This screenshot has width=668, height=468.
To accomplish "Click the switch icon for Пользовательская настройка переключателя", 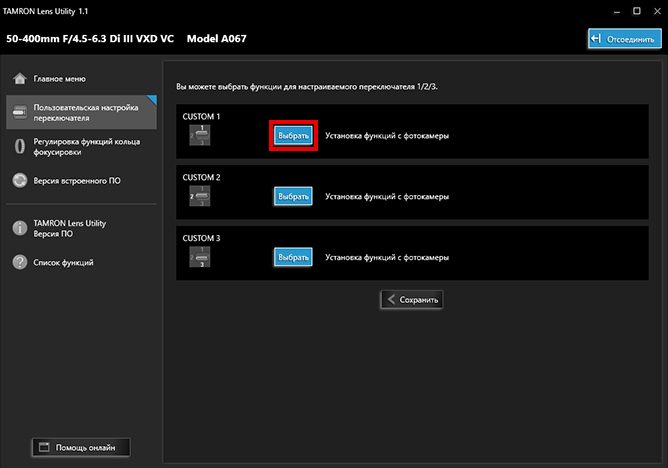I will pos(20,112).
